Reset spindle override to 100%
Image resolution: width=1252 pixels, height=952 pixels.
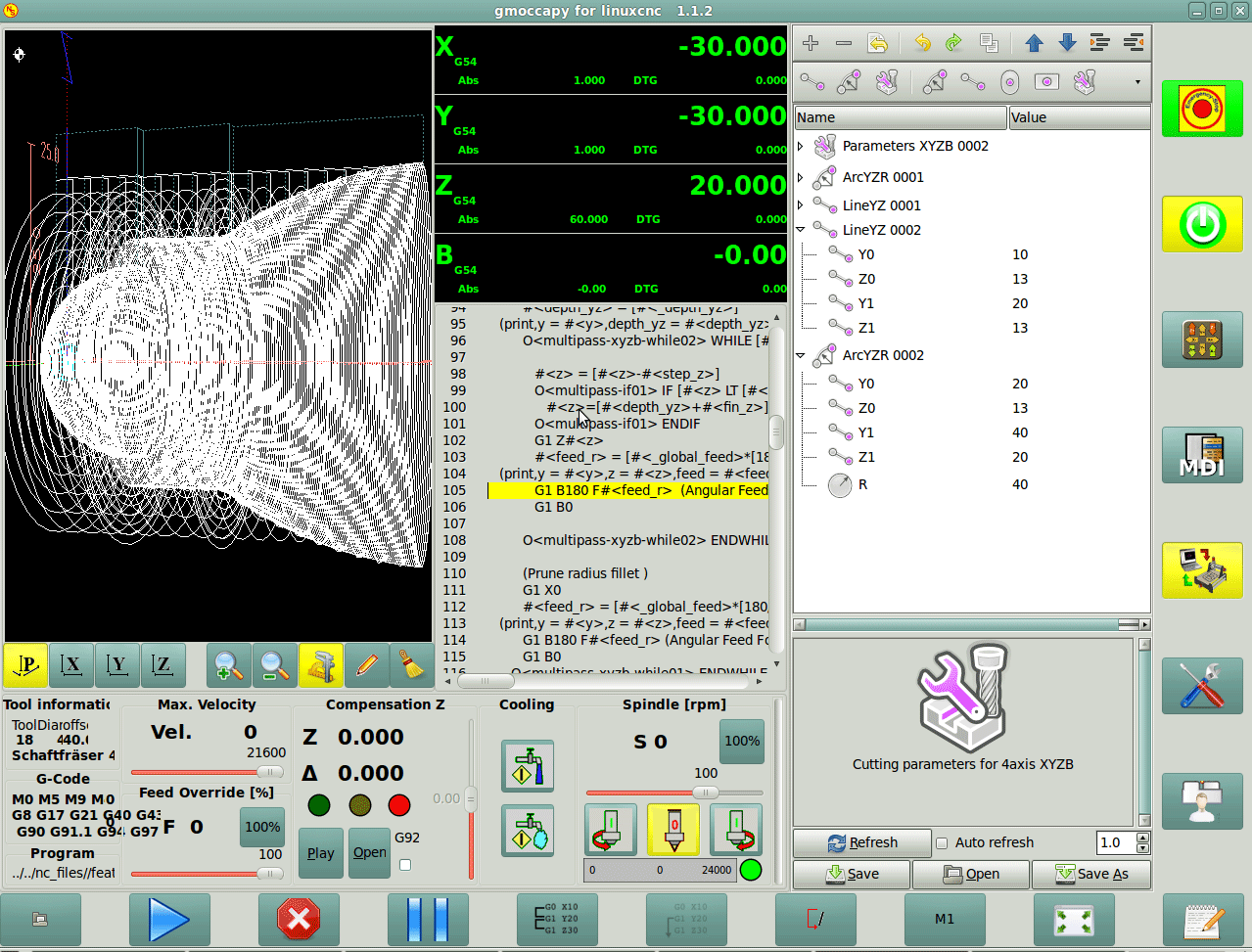tap(742, 741)
